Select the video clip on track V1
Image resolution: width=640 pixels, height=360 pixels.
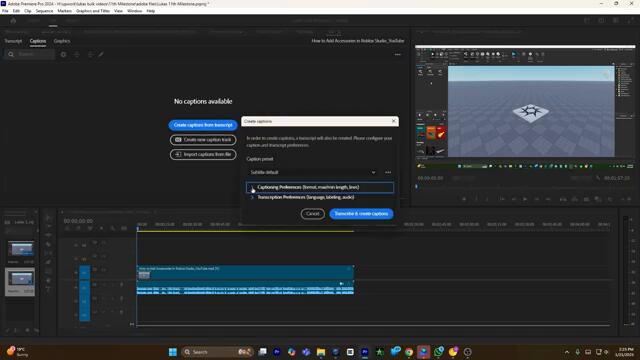[245, 272]
